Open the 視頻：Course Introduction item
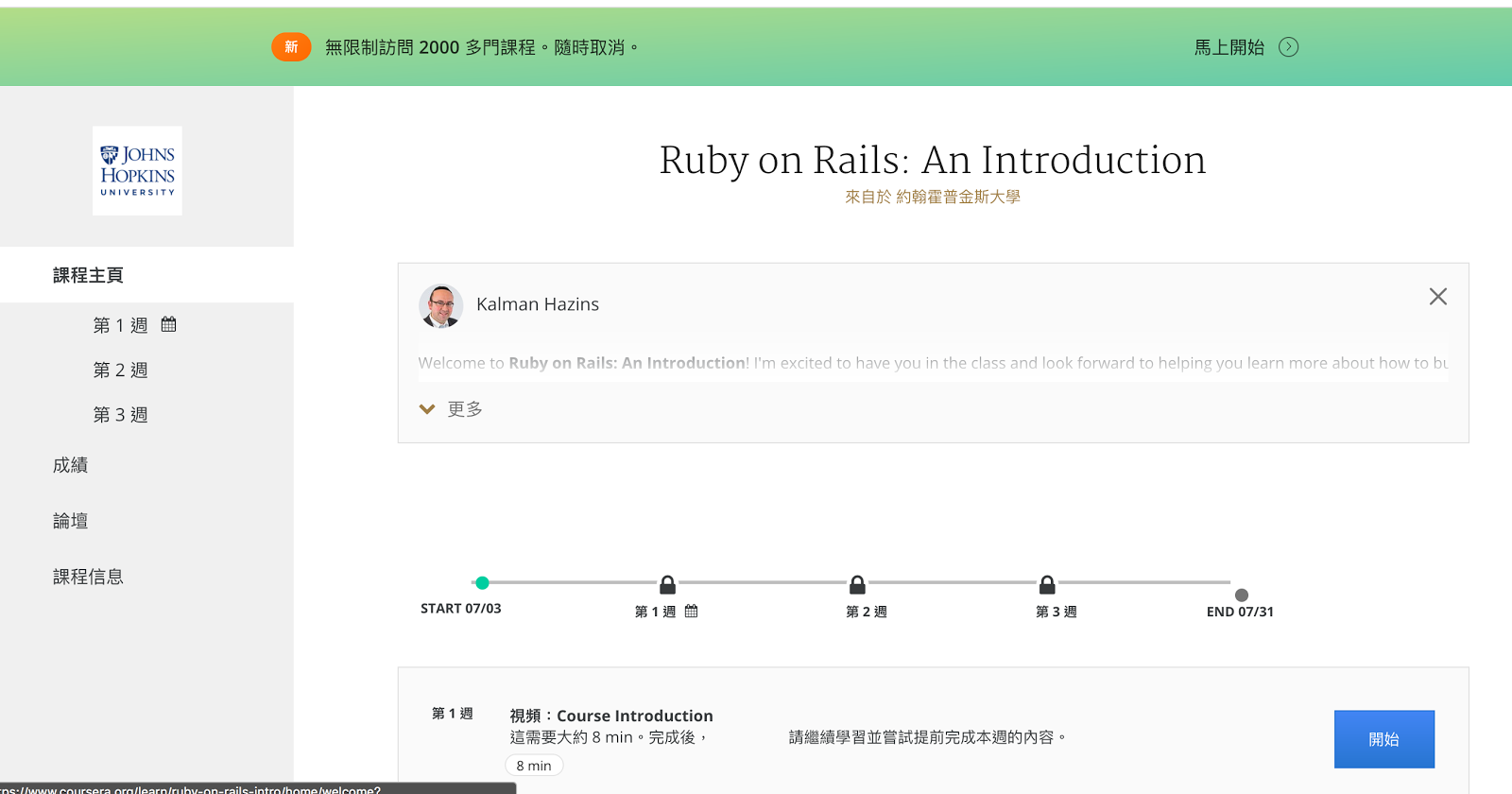Viewport: 1512px width, 794px height. pyautogui.click(x=611, y=716)
